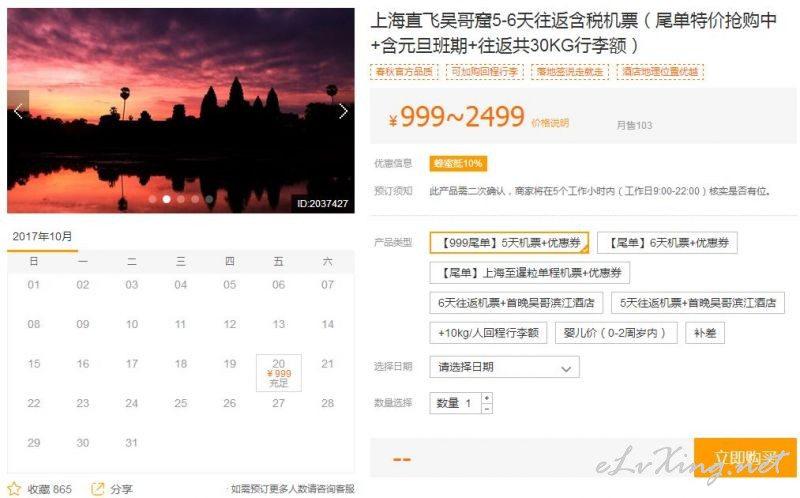Pick 婴儿价（0-2周岁内）option
800x498 pixels.
[616, 333]
